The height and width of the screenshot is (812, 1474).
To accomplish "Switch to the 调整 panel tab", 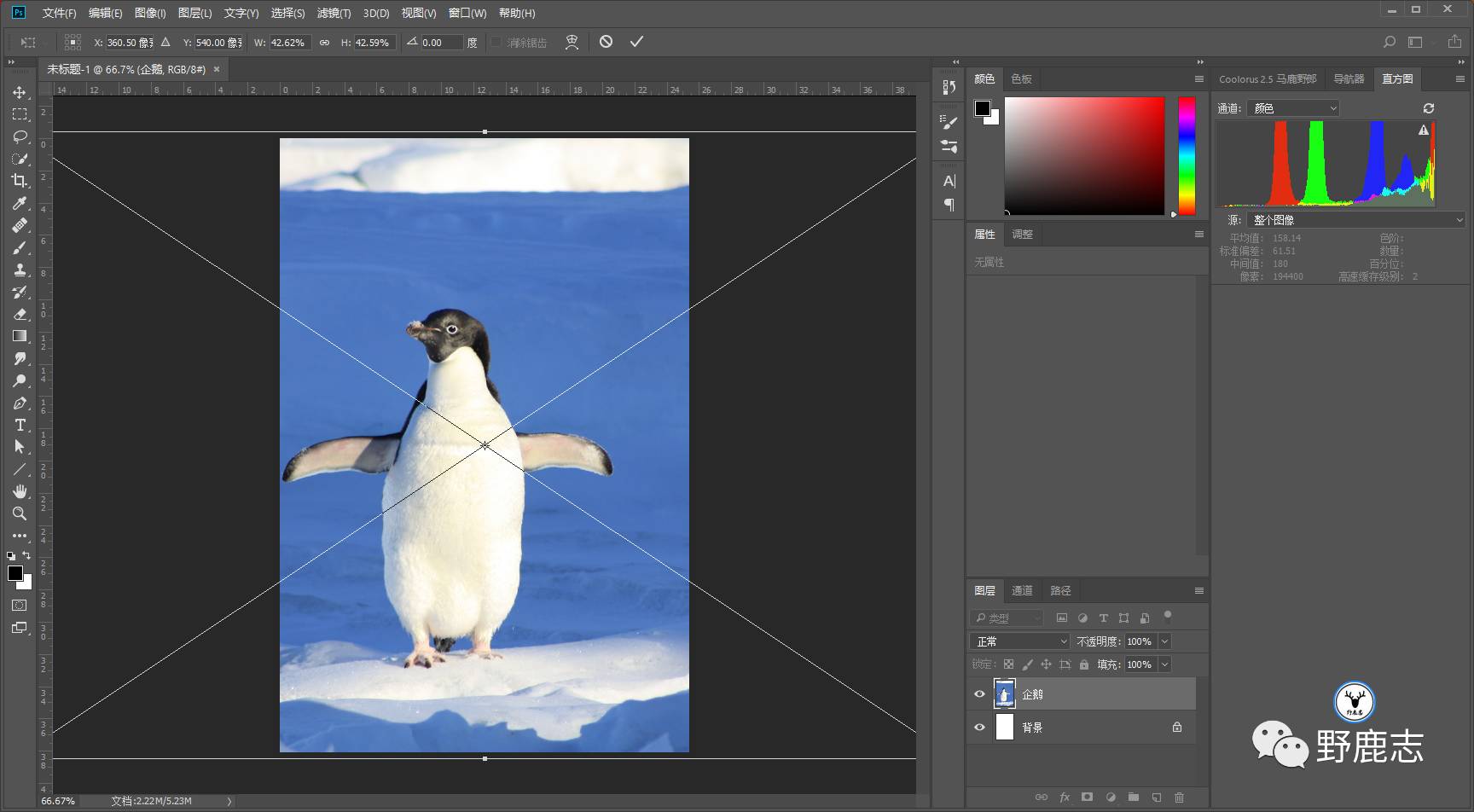I will tap(1021, 235).
